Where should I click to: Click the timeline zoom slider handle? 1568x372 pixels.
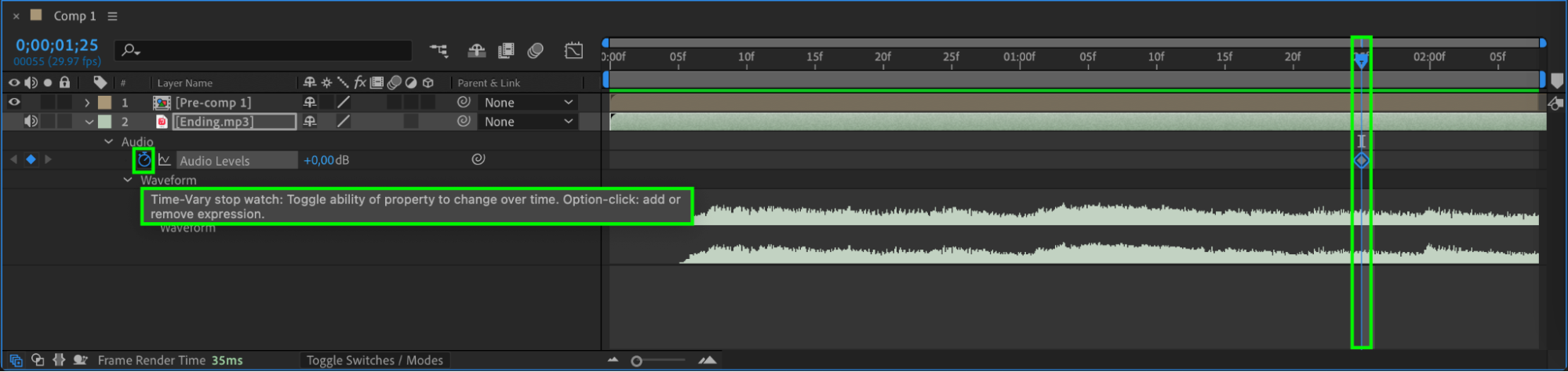pos(637,361)
